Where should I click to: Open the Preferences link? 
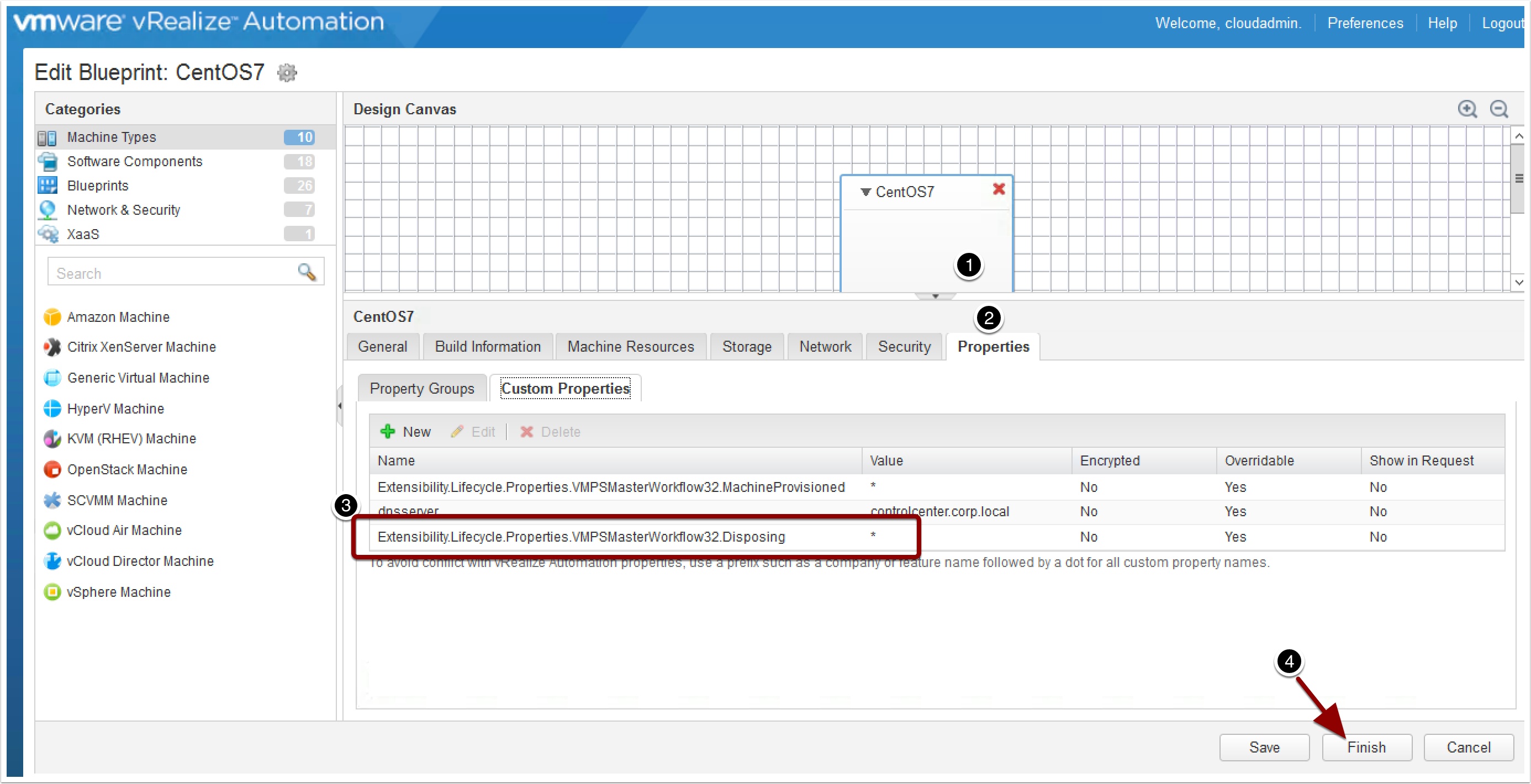(1365, 23)
